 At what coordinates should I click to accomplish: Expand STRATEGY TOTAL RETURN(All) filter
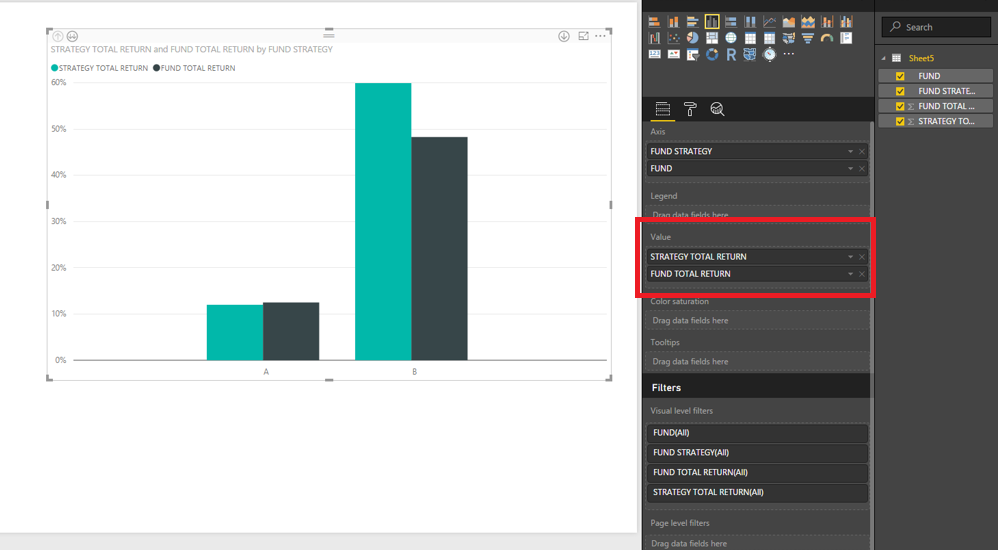pos(757,492)
